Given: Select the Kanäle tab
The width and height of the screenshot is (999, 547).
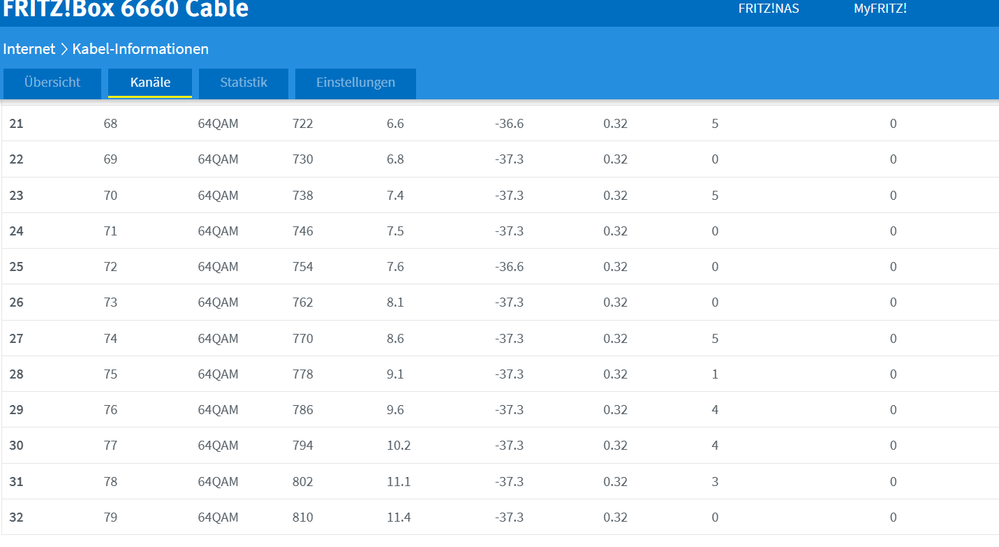Looking at the screenshot, I should point(150,83).
